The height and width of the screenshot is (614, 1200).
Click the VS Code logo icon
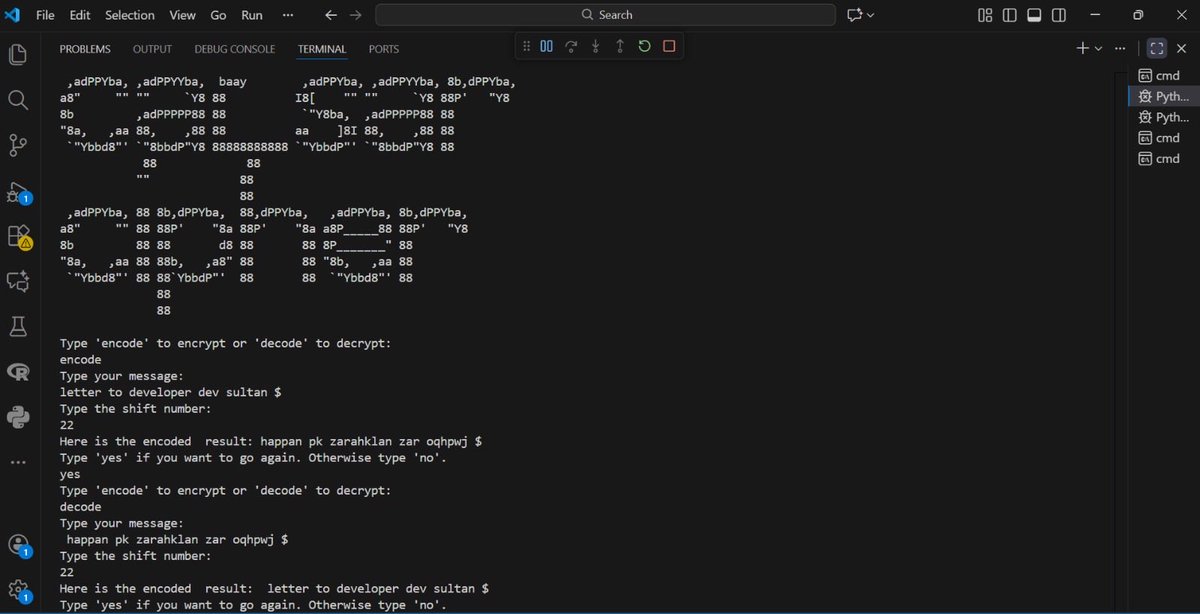click(12, 15)
